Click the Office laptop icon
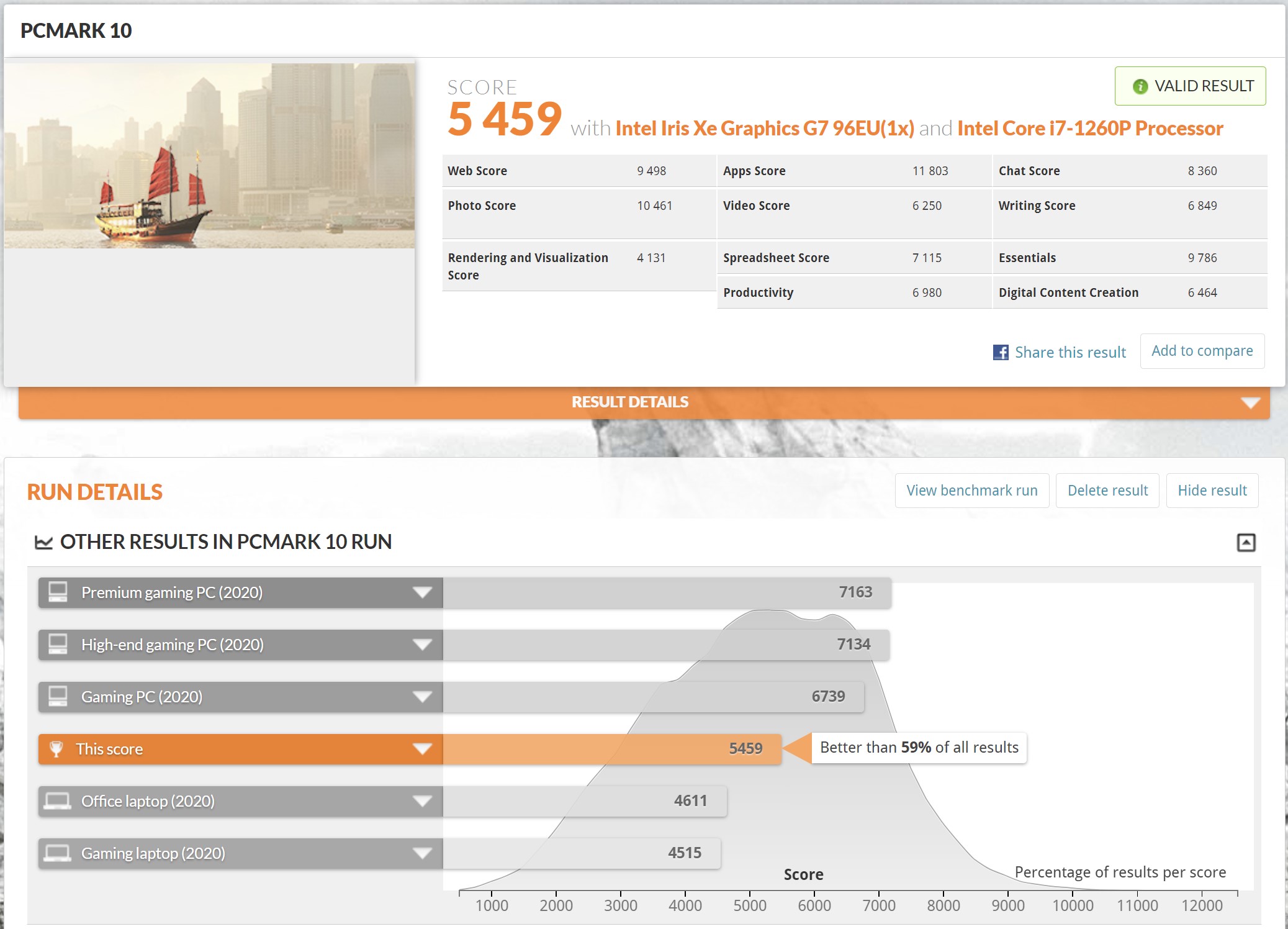Image resolution: width=1288 pixels, height=929 pixels. pos(57,801)
